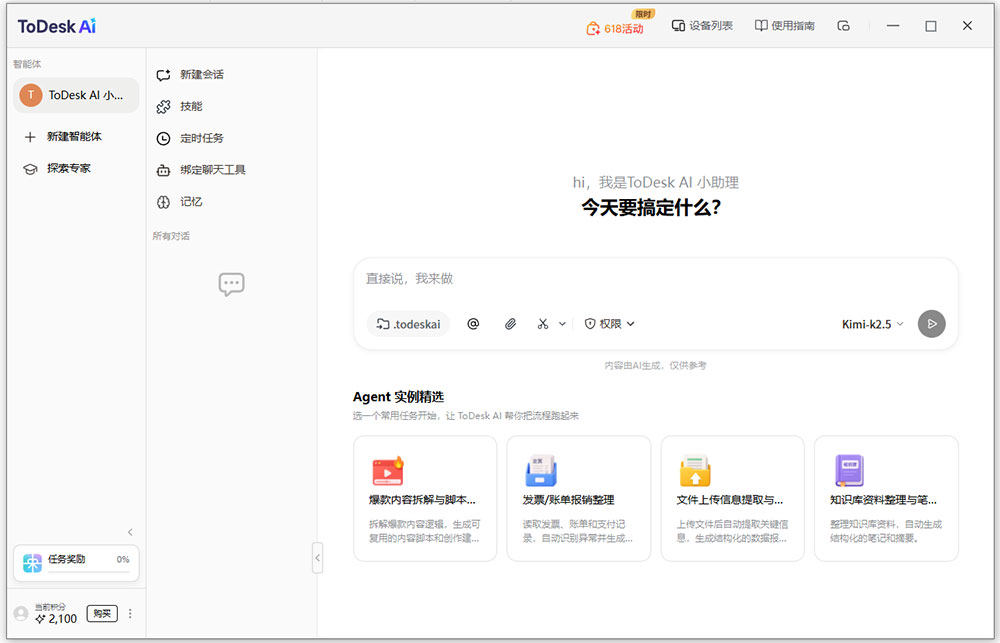Click the Agent 实例精选 heading

(x=398, y=397)
